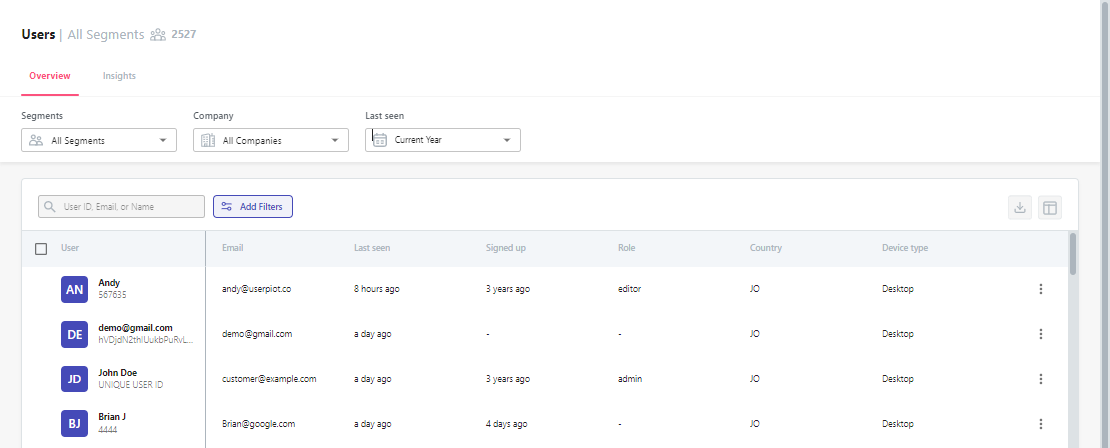Viewport: 1110px width, 448px height.
Task: Switch to the Overview tab
Action: pyautogui.click(x=50, y=76)
